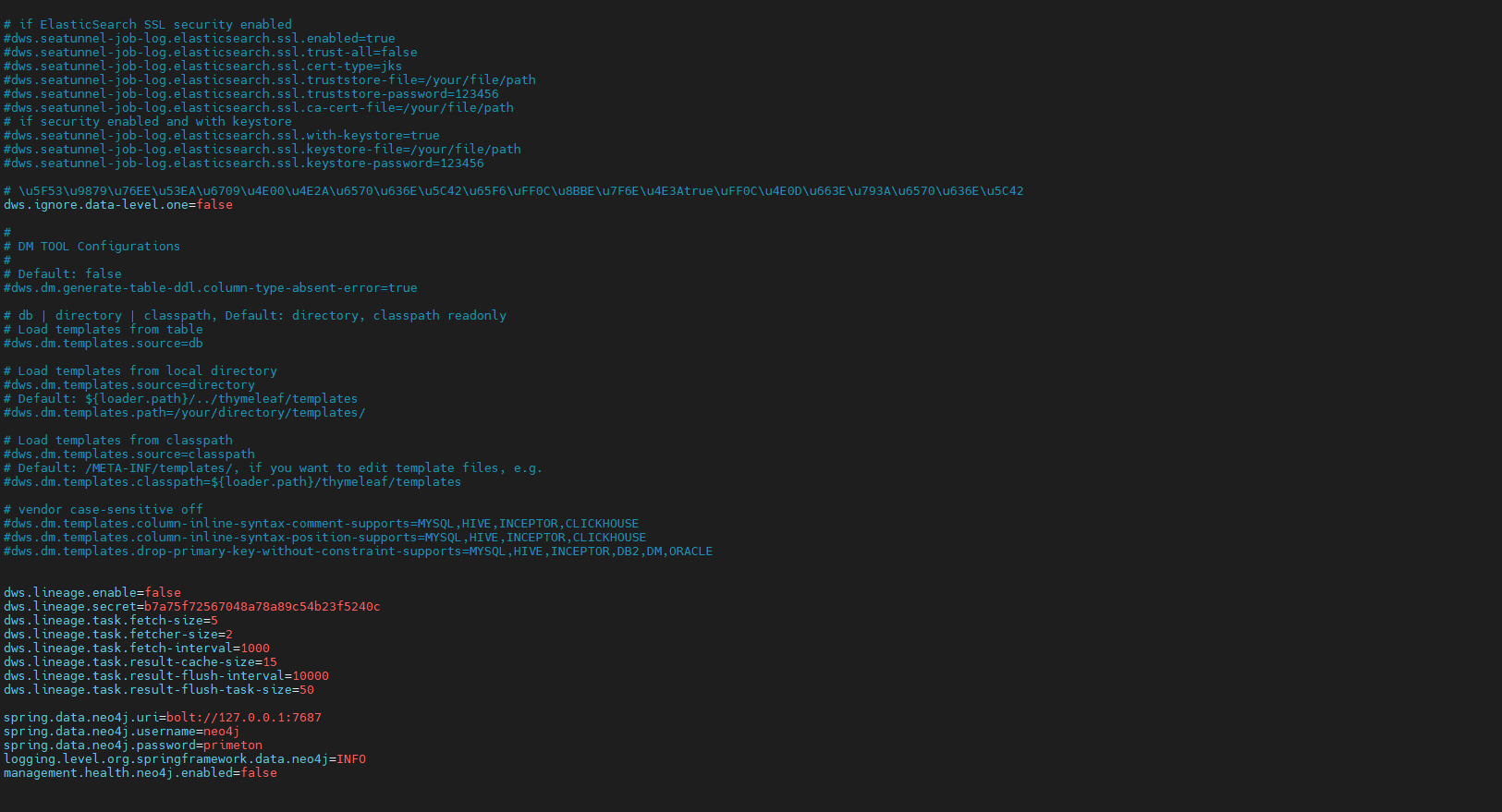
Task: Click the logging level INFO value
Action: (x=351, y=759)
